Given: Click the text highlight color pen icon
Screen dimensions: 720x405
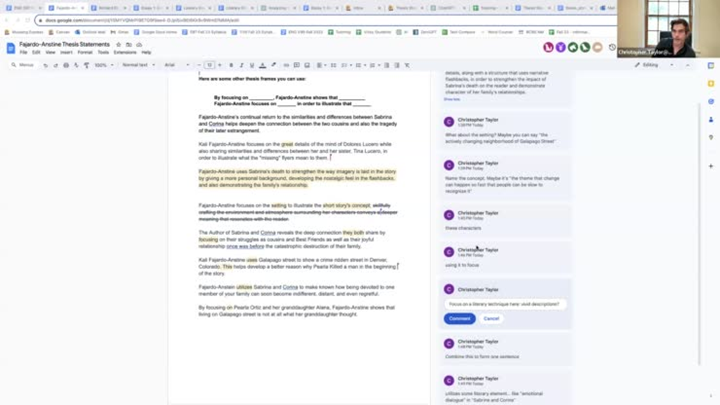Looking at the screenshot, I should (x=275, y=65).
